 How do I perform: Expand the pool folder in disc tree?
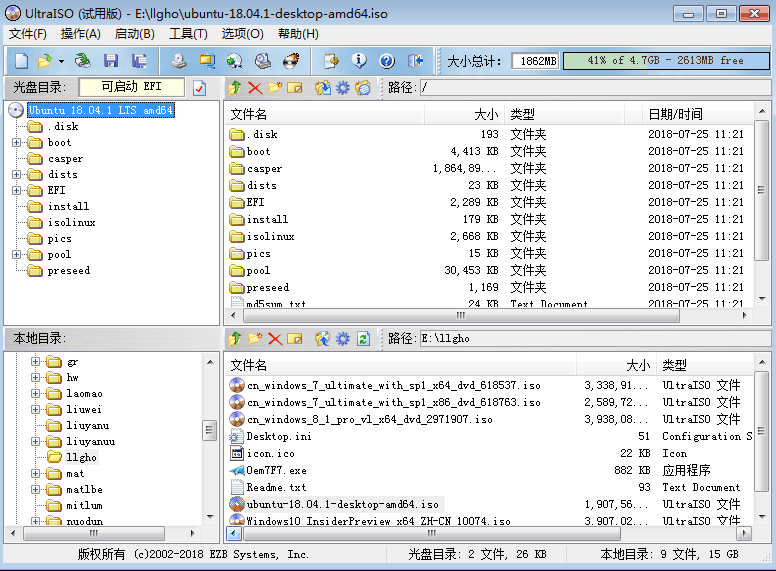tap(16, 255)
